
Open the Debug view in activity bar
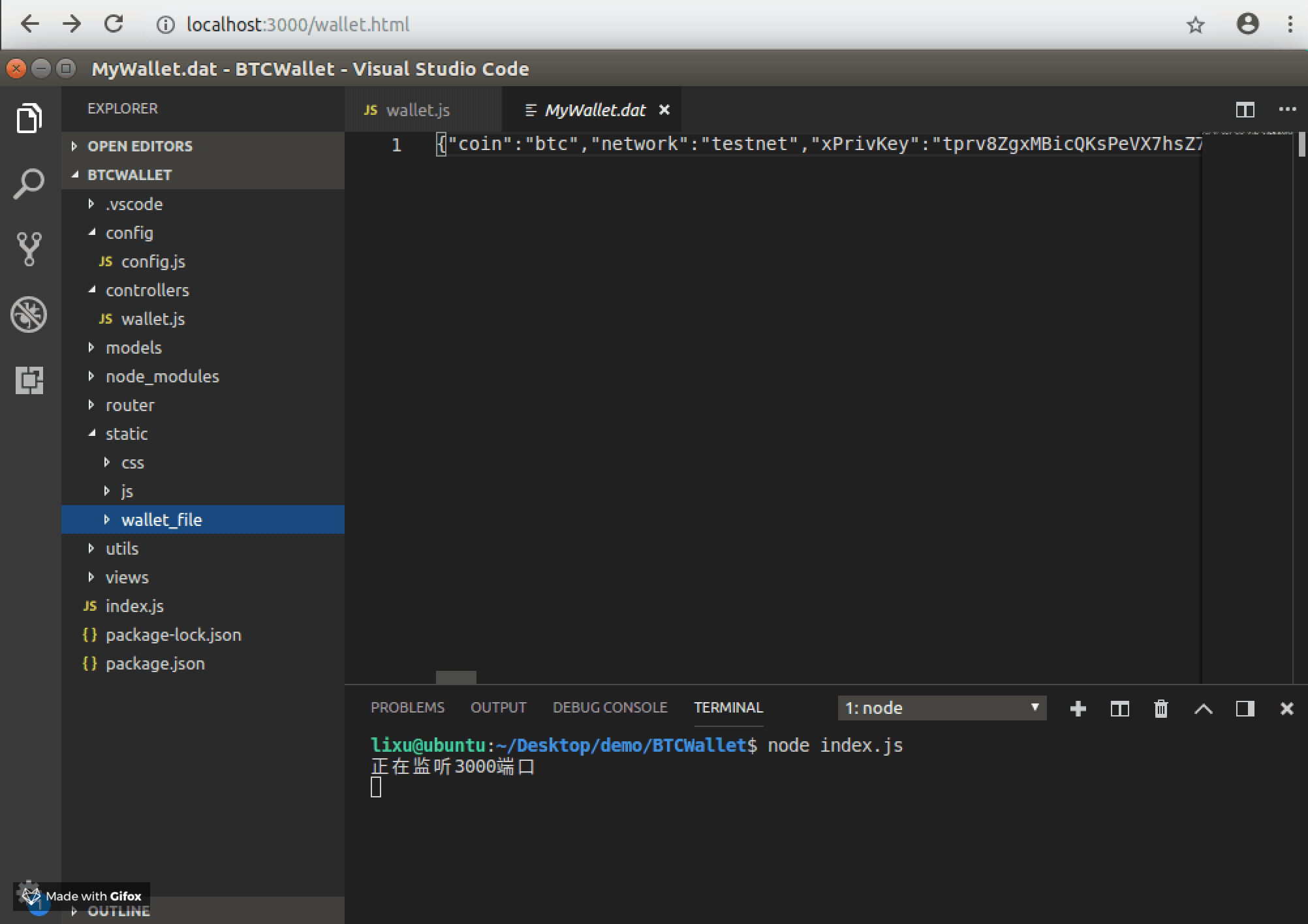pos(29,315)
